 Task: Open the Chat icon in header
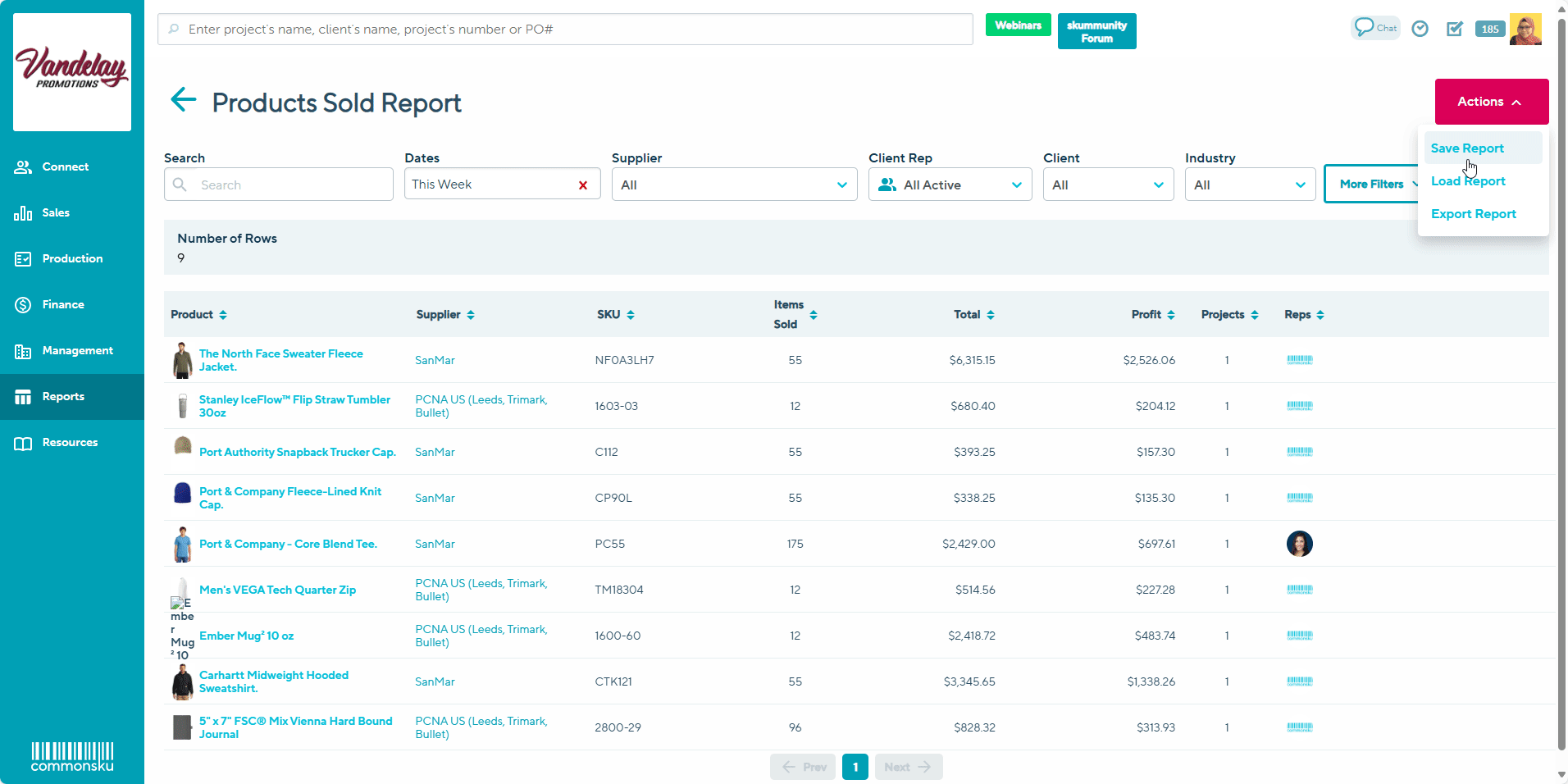(x=1375, y=28)
